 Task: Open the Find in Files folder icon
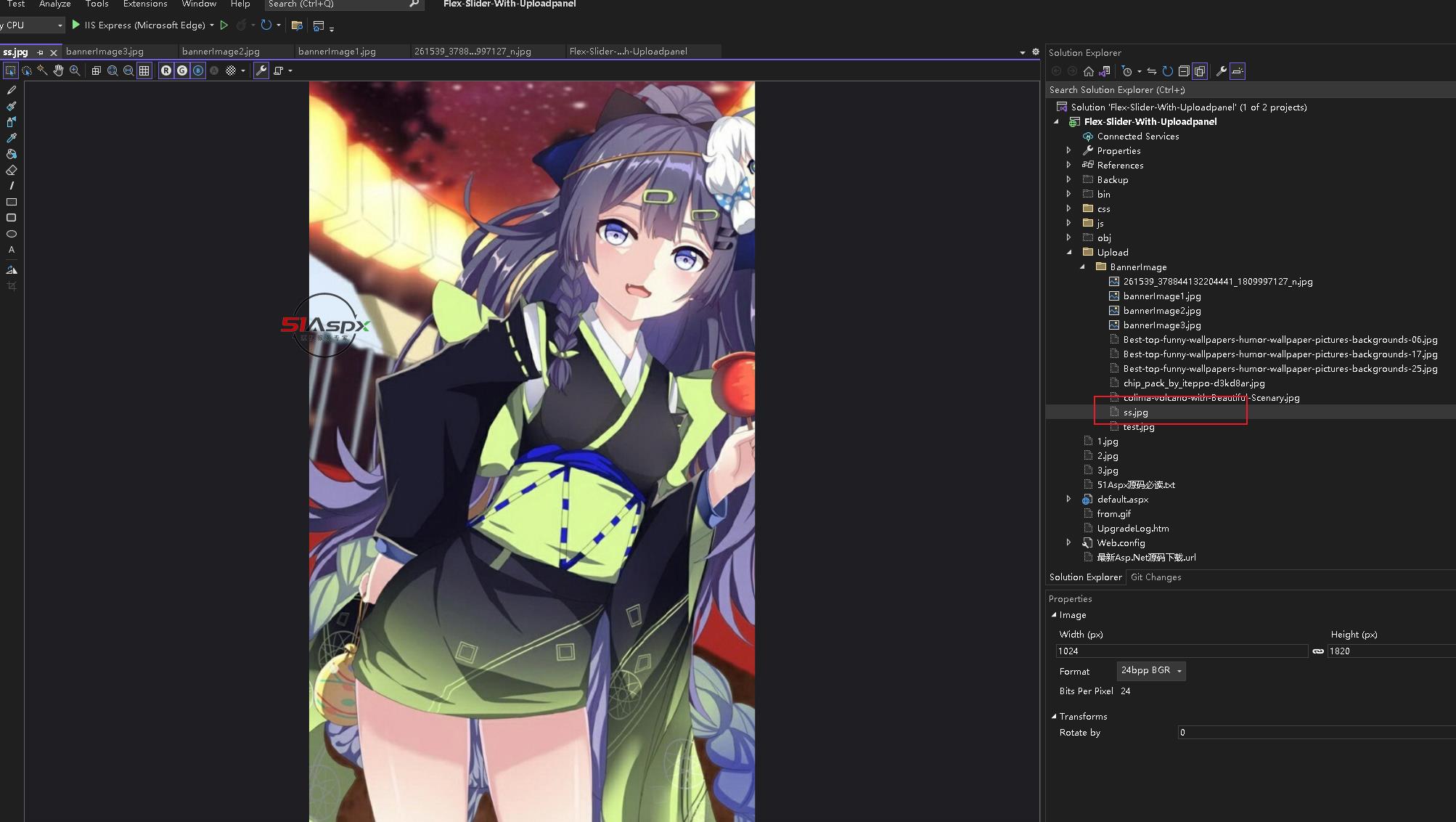[297, 25]
